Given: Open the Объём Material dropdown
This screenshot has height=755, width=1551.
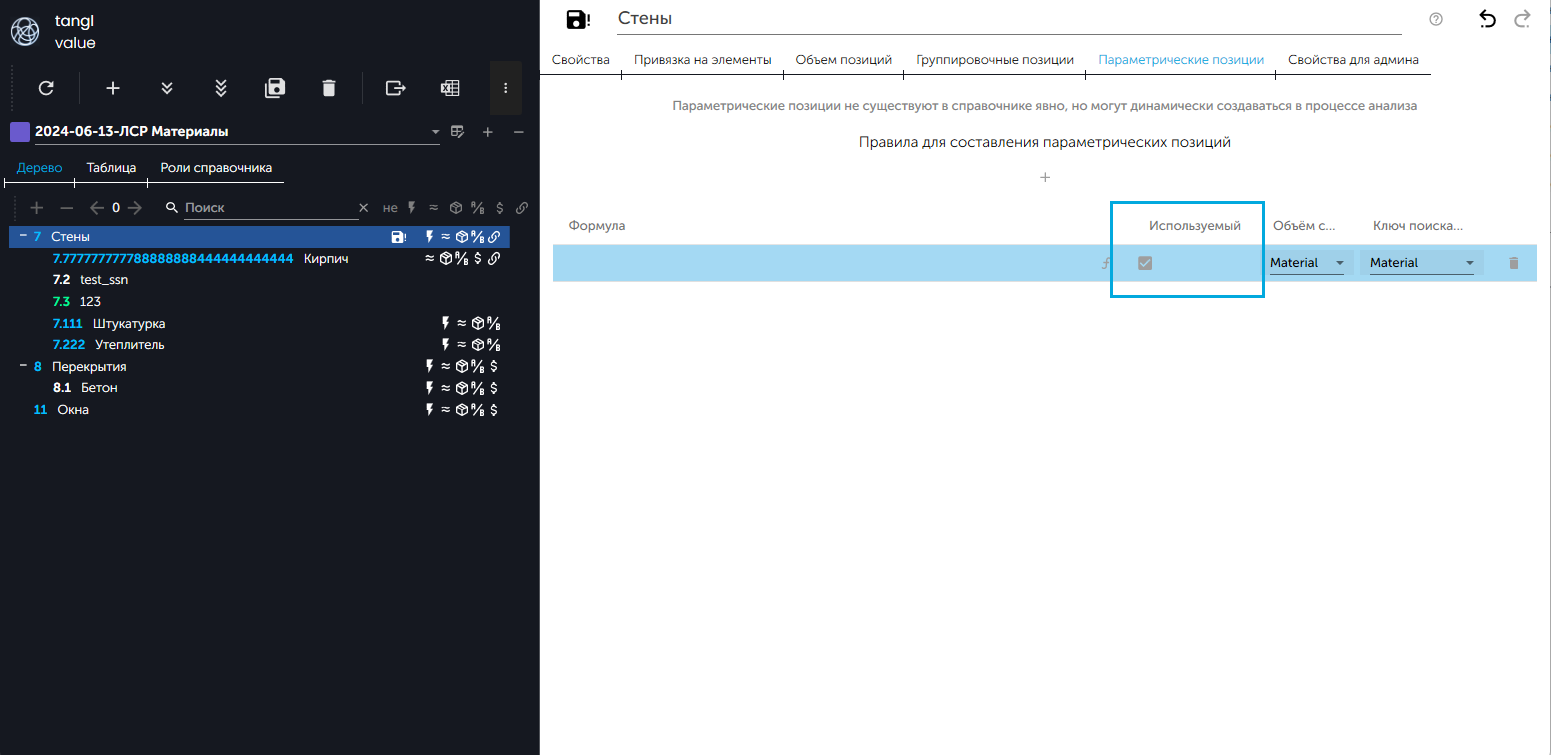Looking at the screenshot, I should click(1307, 263).
